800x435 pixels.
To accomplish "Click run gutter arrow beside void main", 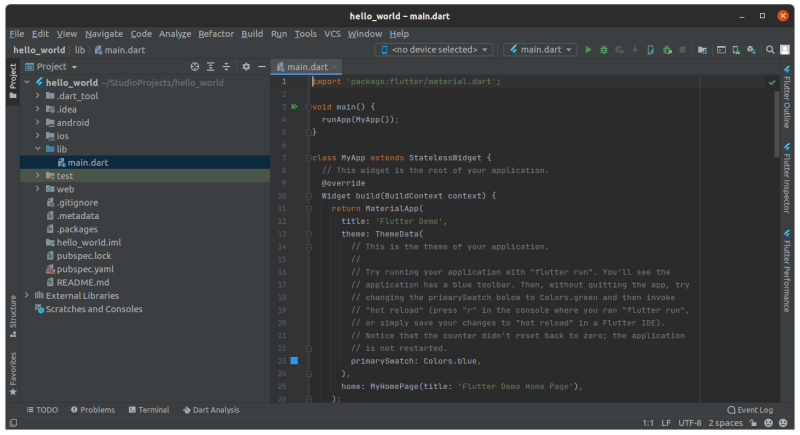I will point(294,106).
